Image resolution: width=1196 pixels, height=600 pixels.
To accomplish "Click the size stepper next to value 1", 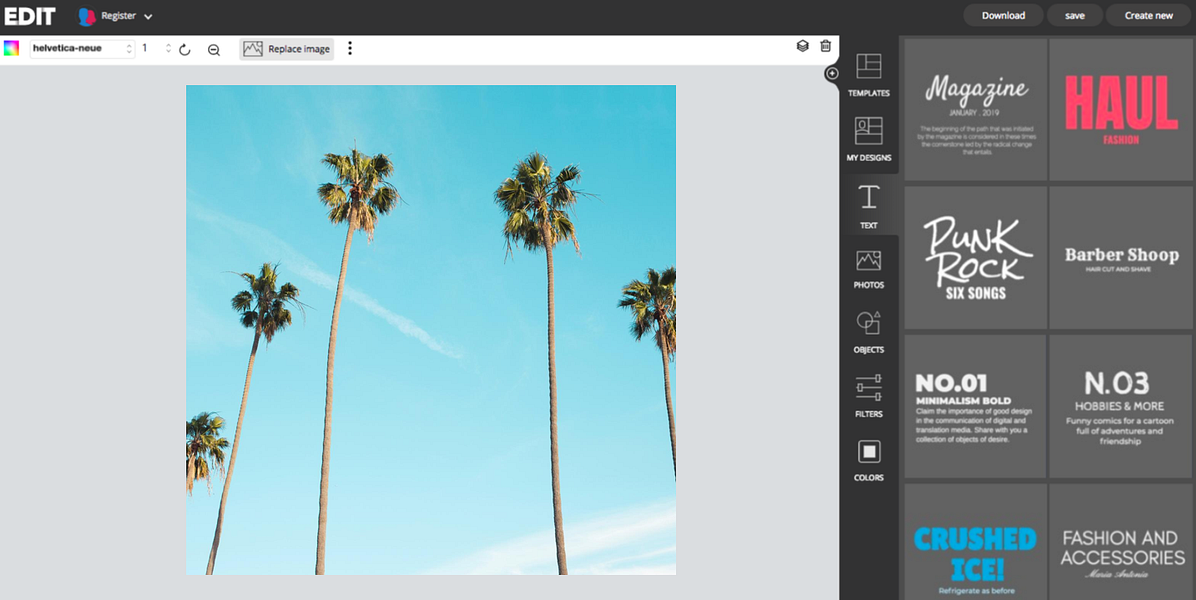I will tap(169, 48).
